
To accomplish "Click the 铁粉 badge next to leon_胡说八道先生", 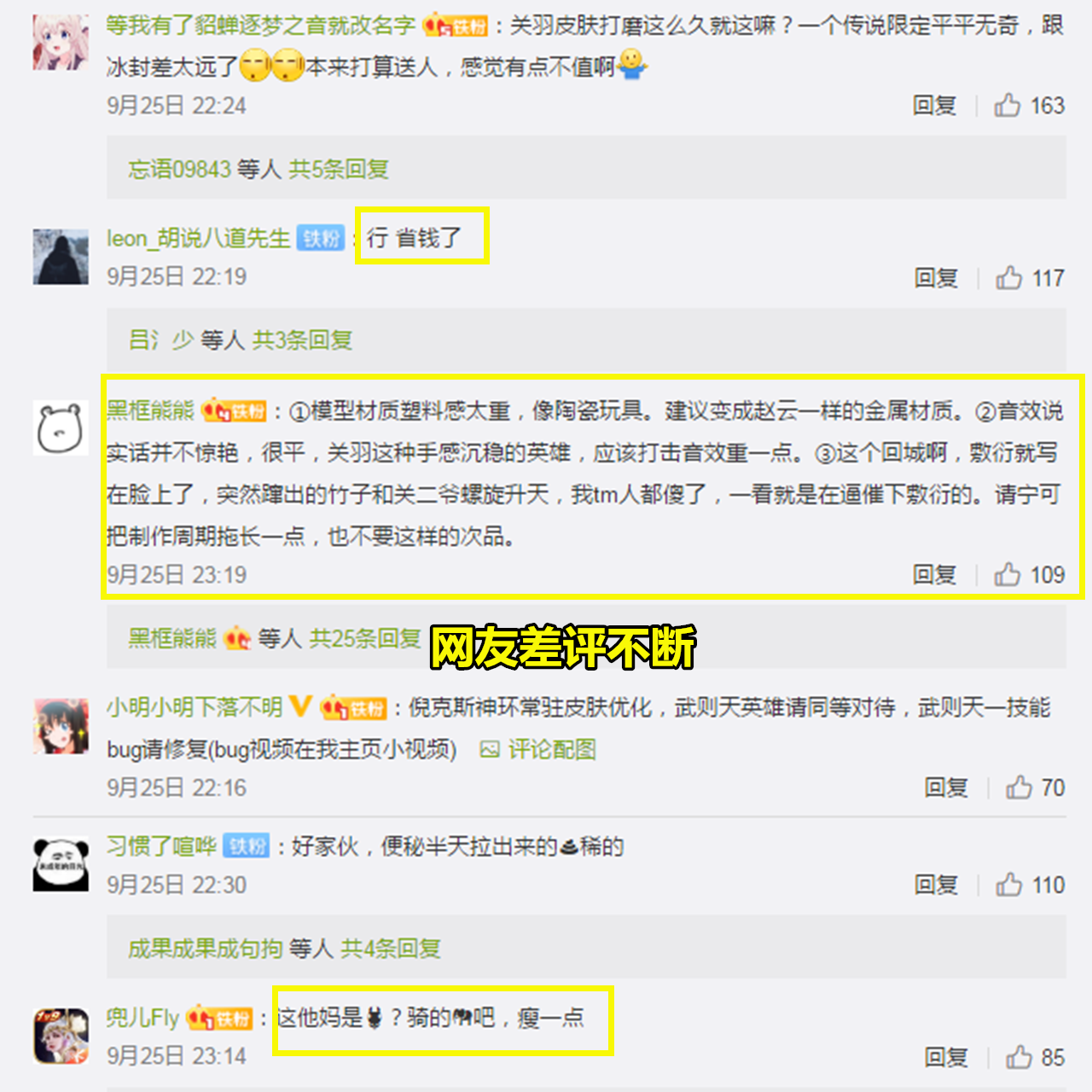I will click(x=321, y=238).
